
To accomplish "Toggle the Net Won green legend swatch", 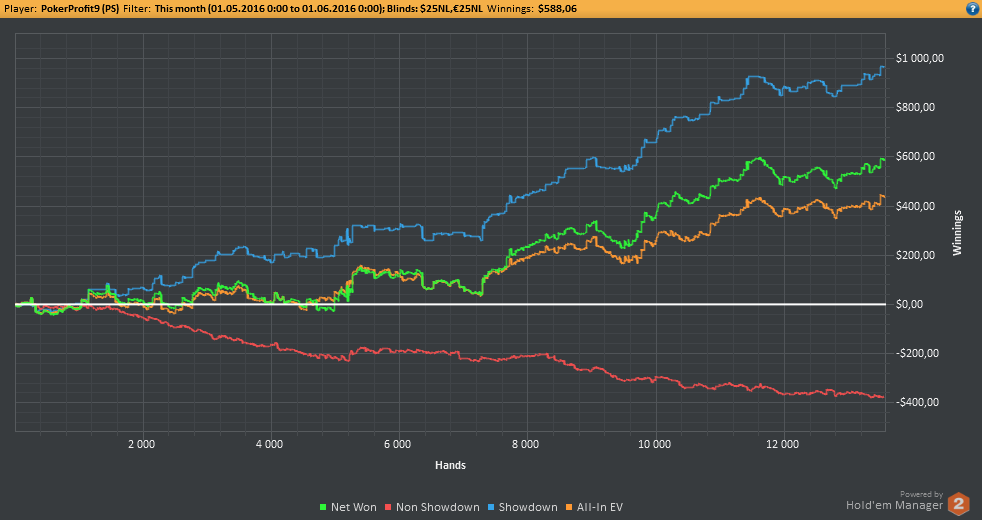I will pyautogui.click(x=323, y=507).
